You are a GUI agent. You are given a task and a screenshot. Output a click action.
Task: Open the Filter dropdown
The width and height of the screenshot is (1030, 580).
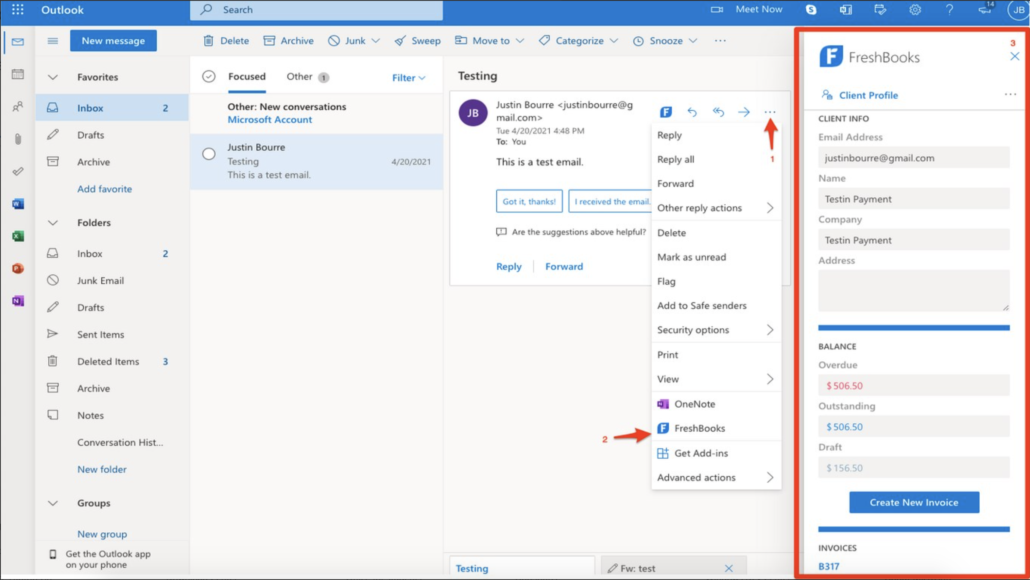click(409, 78)
